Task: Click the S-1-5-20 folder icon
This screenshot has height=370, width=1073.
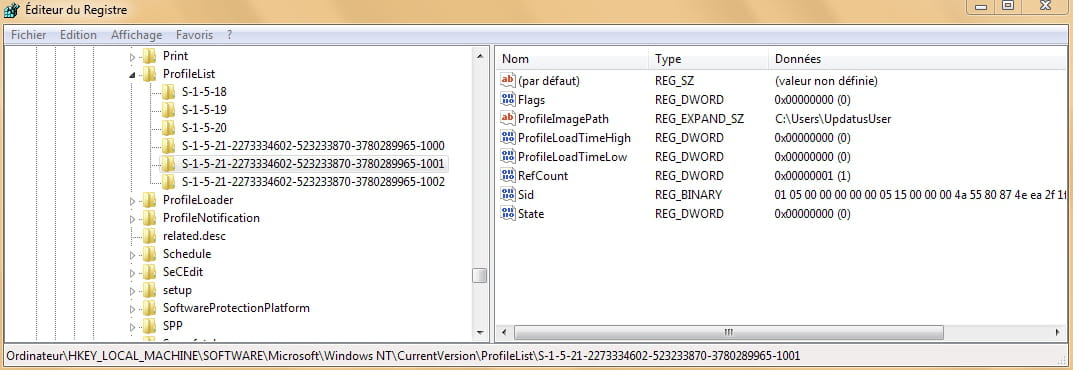Action: (168, 128)
